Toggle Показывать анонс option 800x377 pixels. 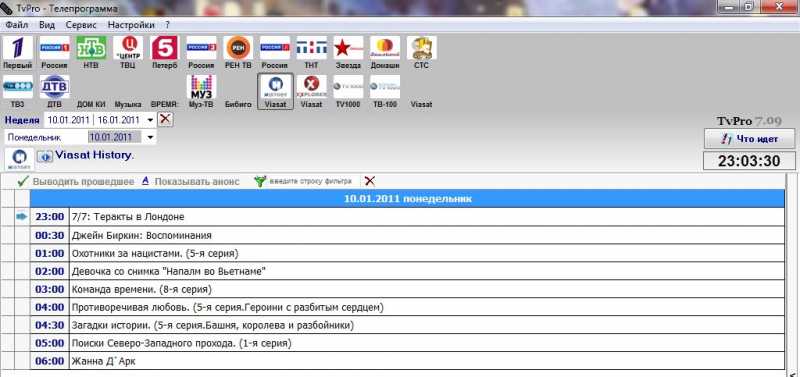tap(190, 182)
